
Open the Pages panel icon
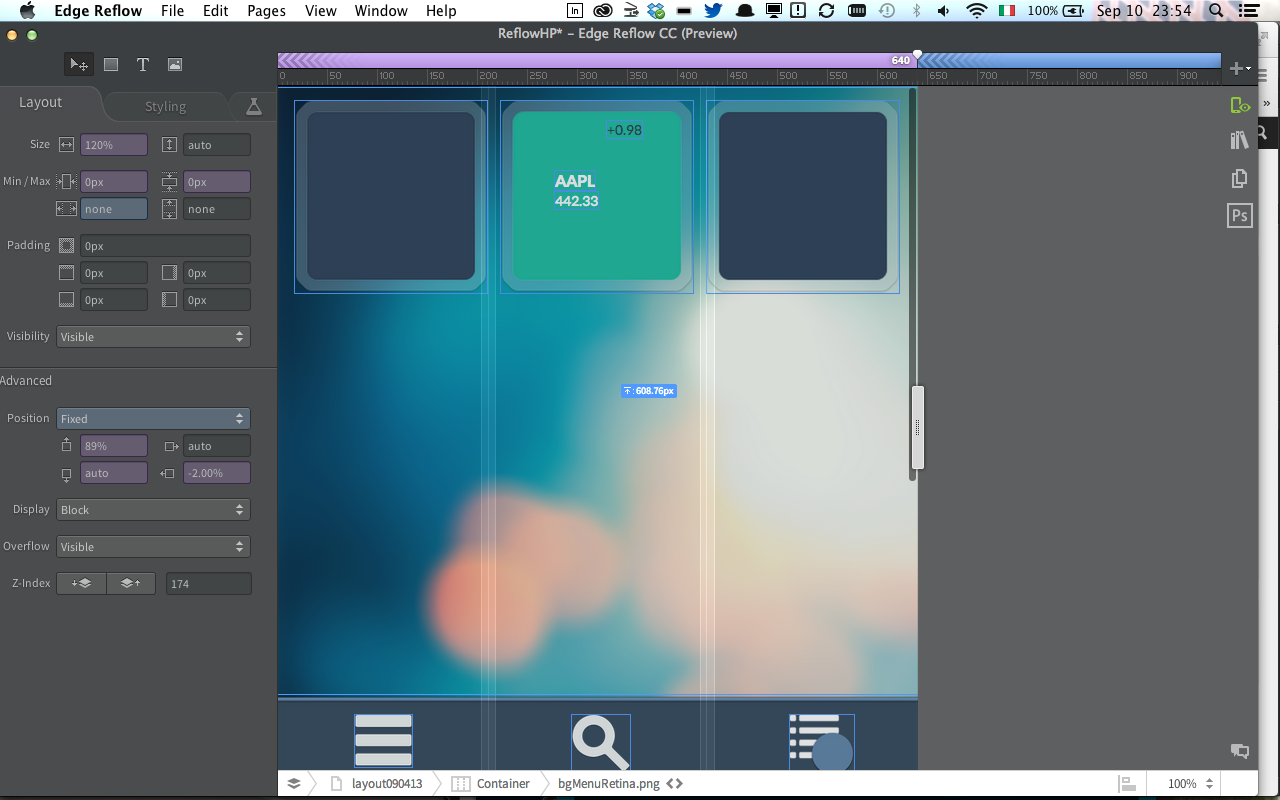[x=1240, y=178]
